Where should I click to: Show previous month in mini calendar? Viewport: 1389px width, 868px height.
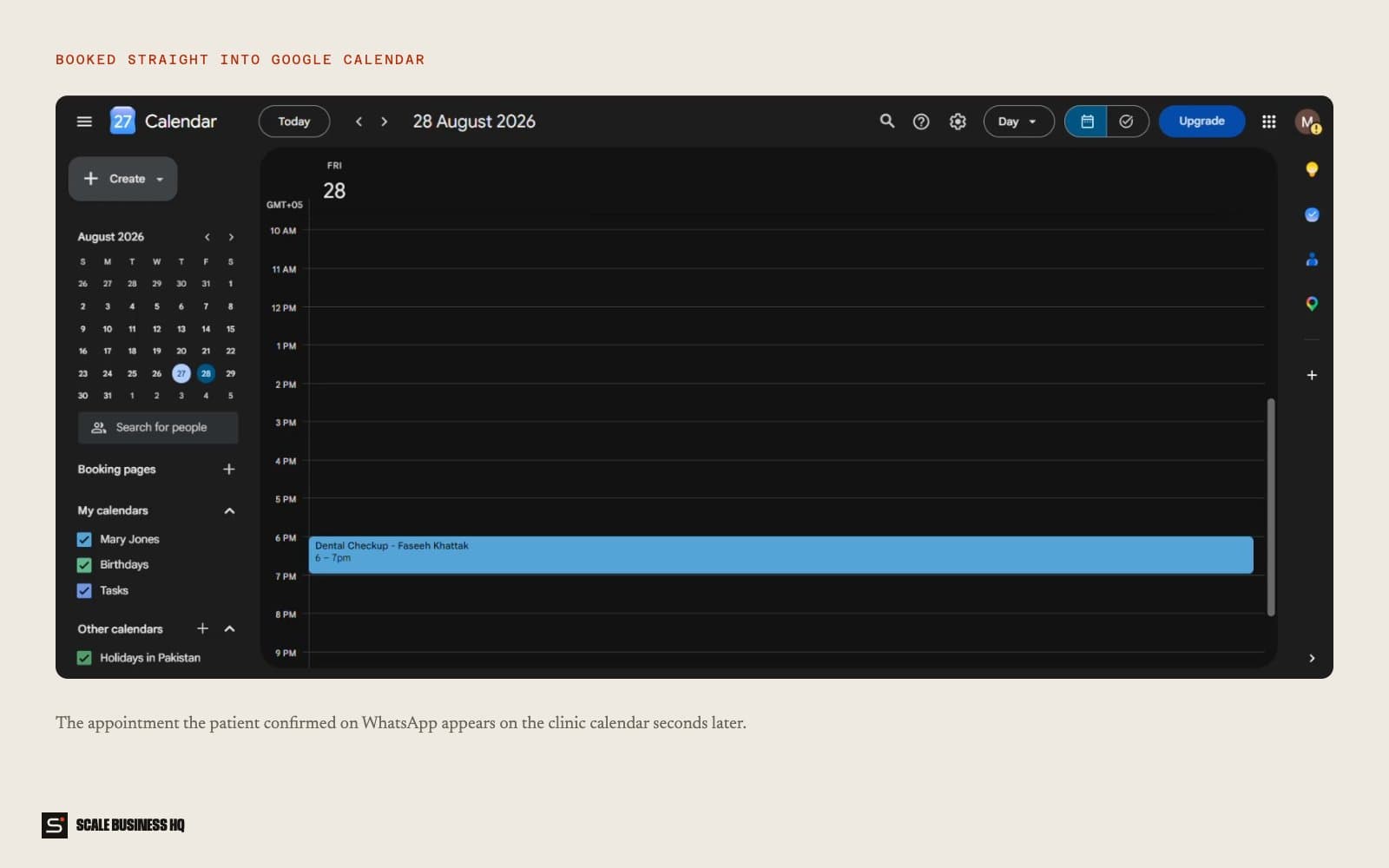(x=207, y=237)
